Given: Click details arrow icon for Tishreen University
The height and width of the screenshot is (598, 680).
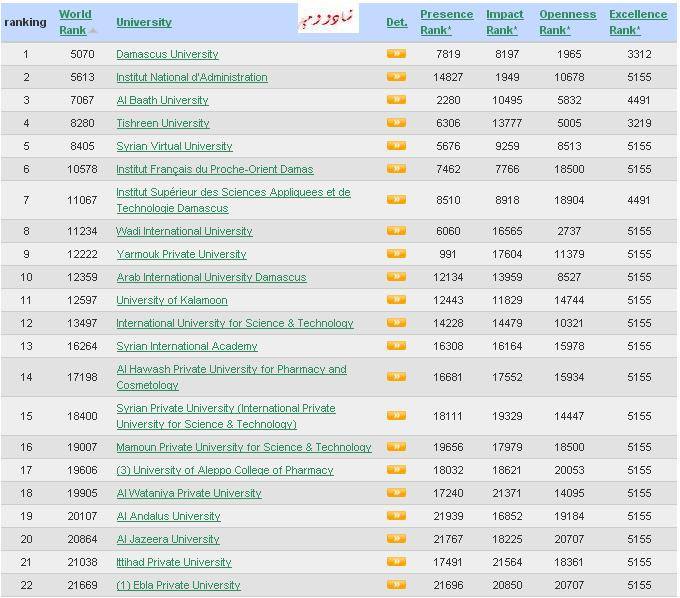Looking at the screenshot, I should click(x=396, y=123).
